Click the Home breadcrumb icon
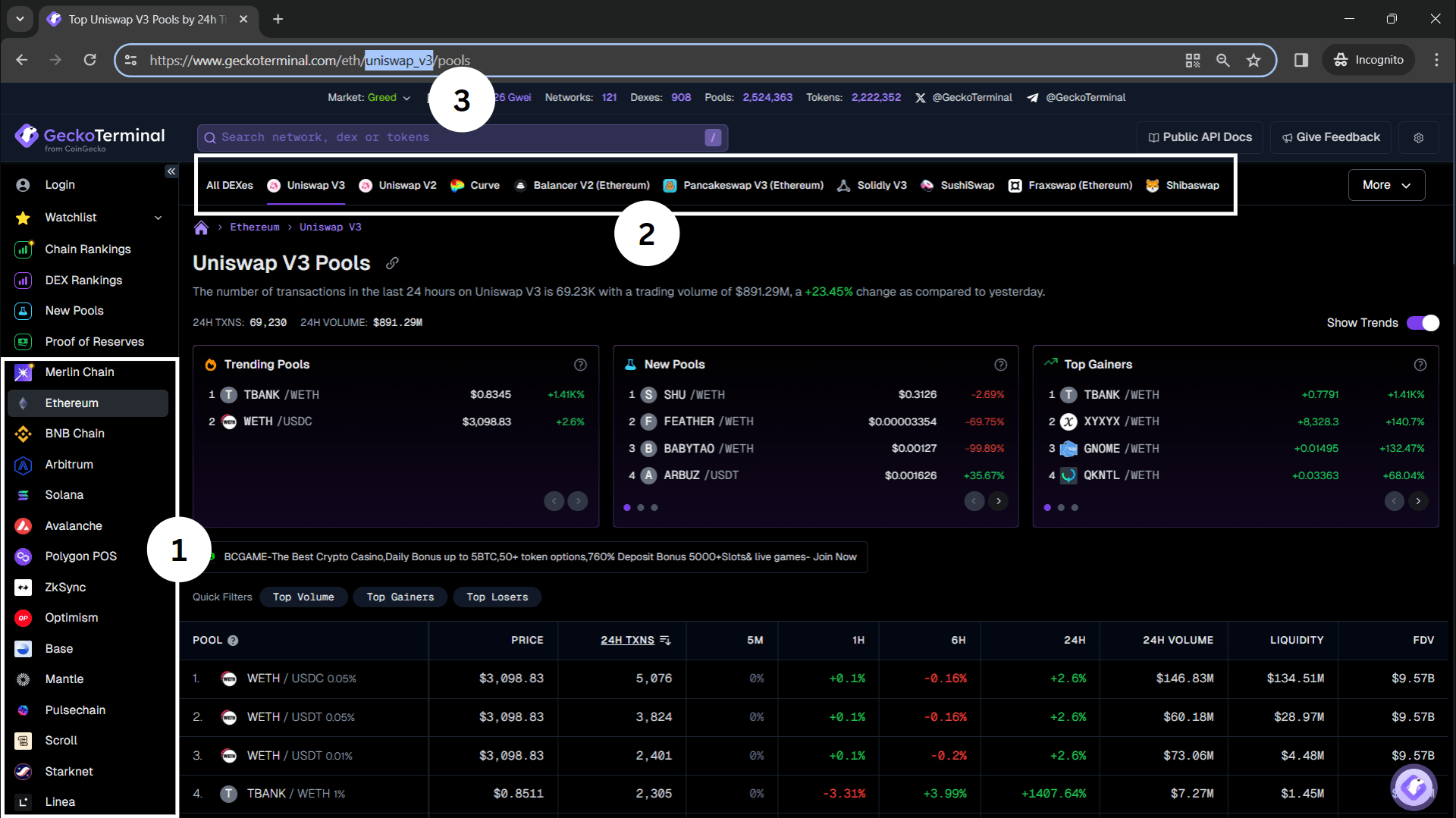This screenshot has width=1456, height=818. [x=201, y=227]
